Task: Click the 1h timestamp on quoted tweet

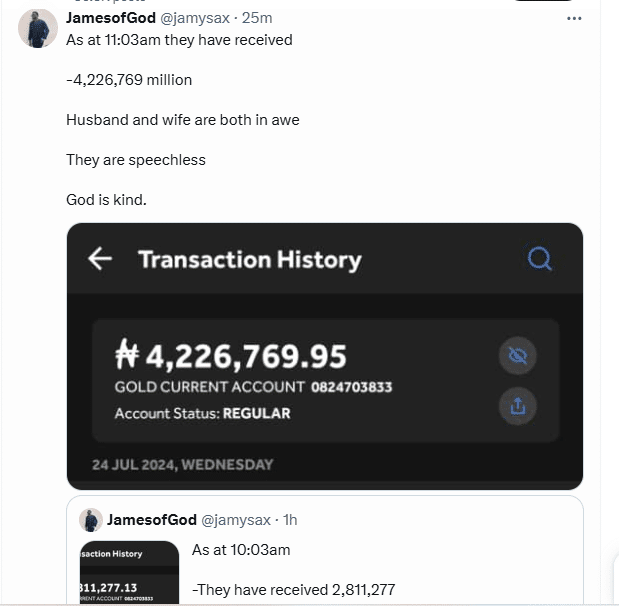Action: click(x=288, y=520)
